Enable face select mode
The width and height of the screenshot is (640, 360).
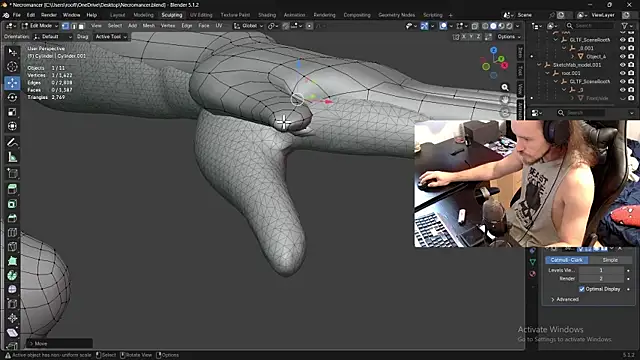pos(81,26)
